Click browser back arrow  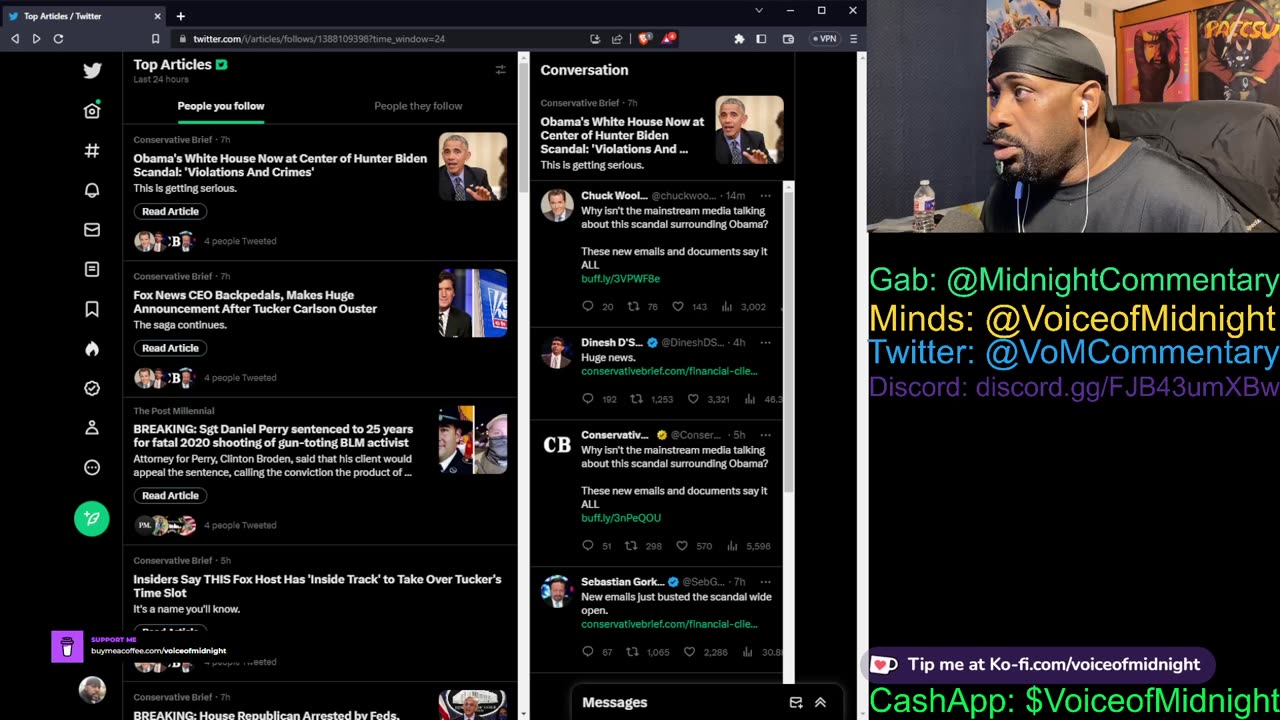click(x=15, y=39)
